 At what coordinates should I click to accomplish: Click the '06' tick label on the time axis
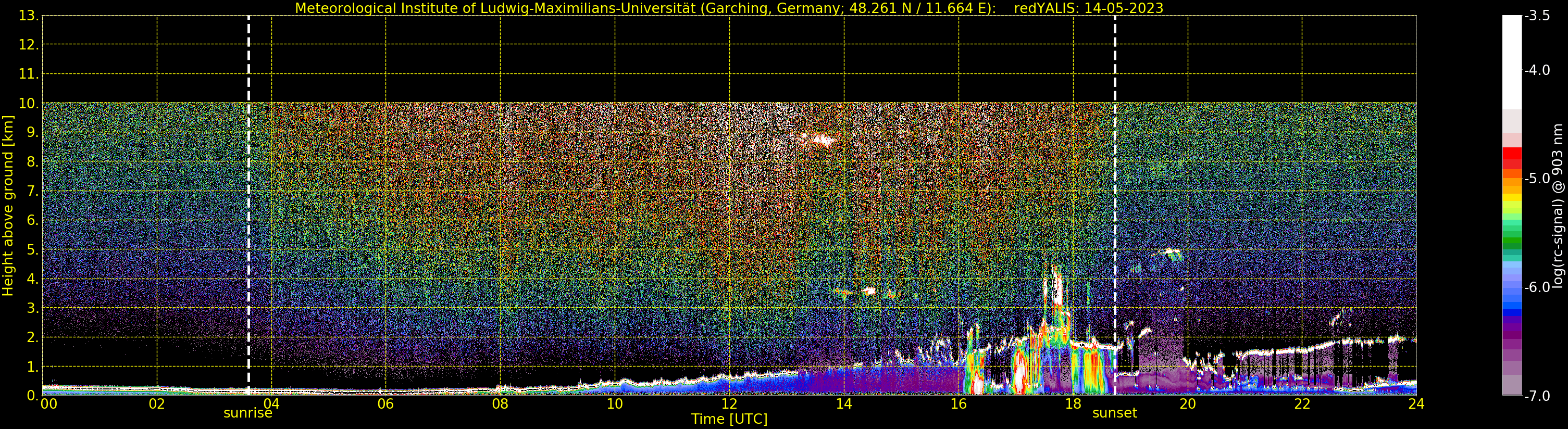click(x=385, y=403)
